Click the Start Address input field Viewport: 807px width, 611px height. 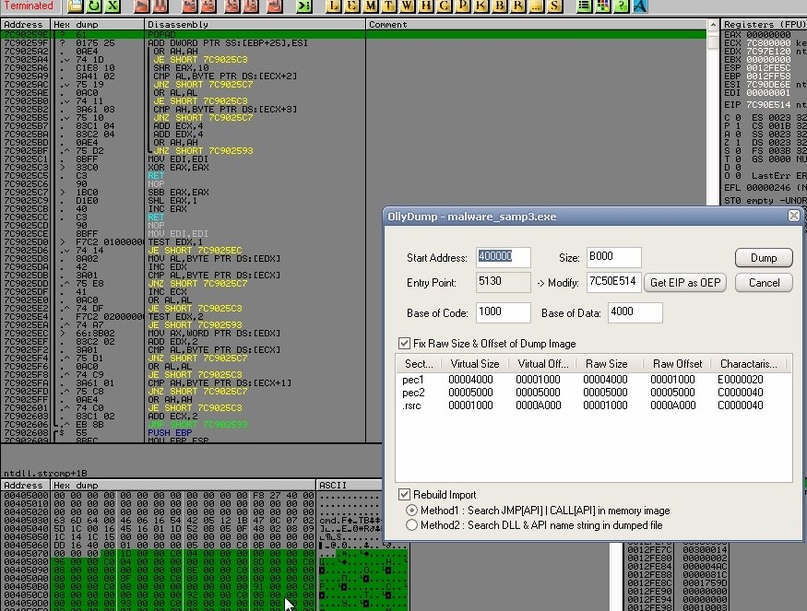point(503,257)
